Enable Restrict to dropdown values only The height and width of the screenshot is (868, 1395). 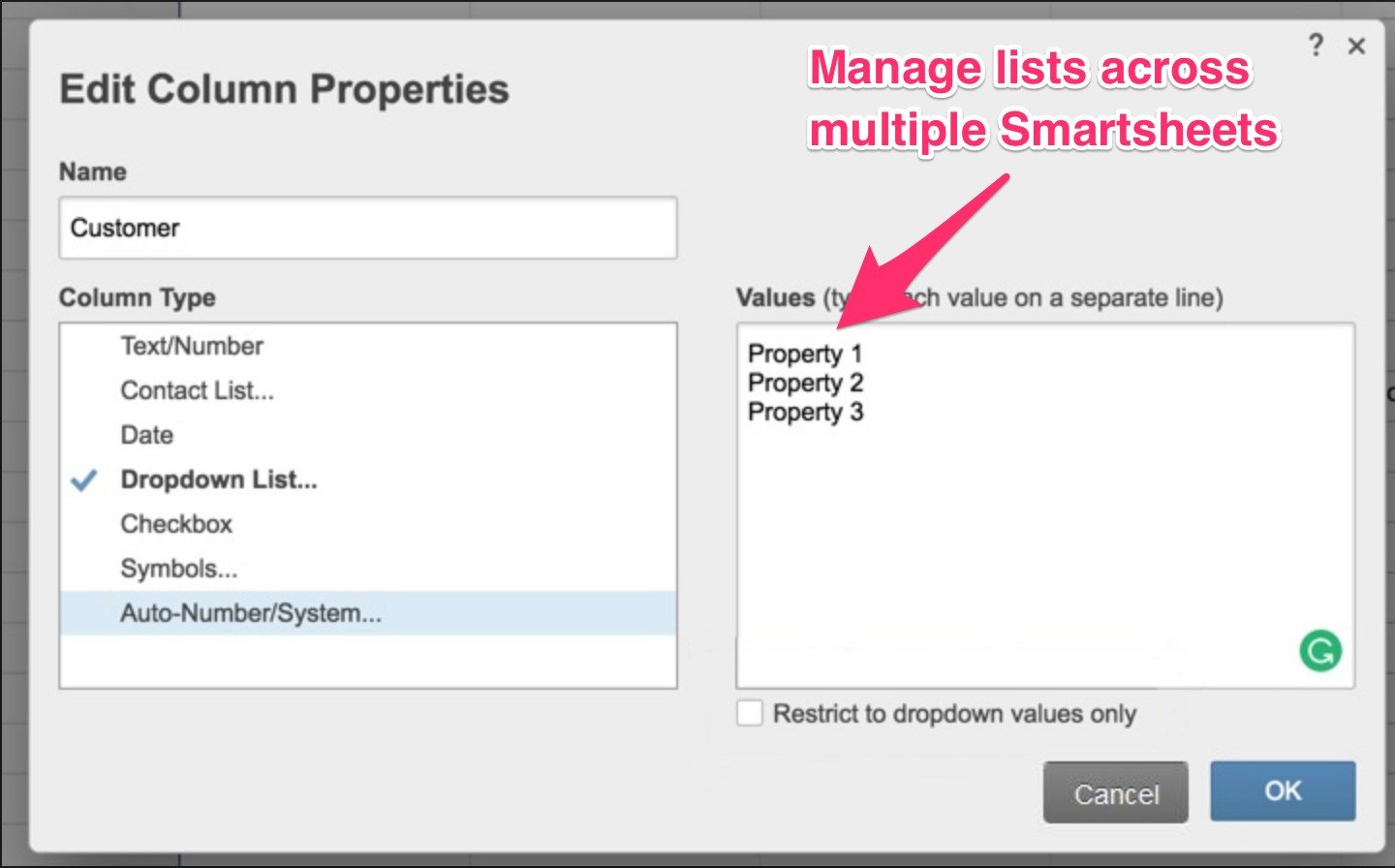(750, 714)
